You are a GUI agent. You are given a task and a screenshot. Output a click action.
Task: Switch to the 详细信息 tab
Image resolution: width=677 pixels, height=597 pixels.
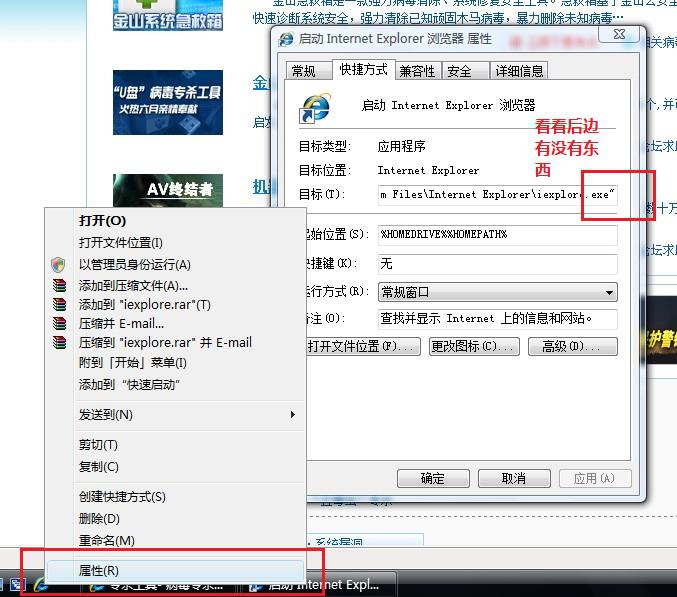pyautogui.click(x=519, y=71)
